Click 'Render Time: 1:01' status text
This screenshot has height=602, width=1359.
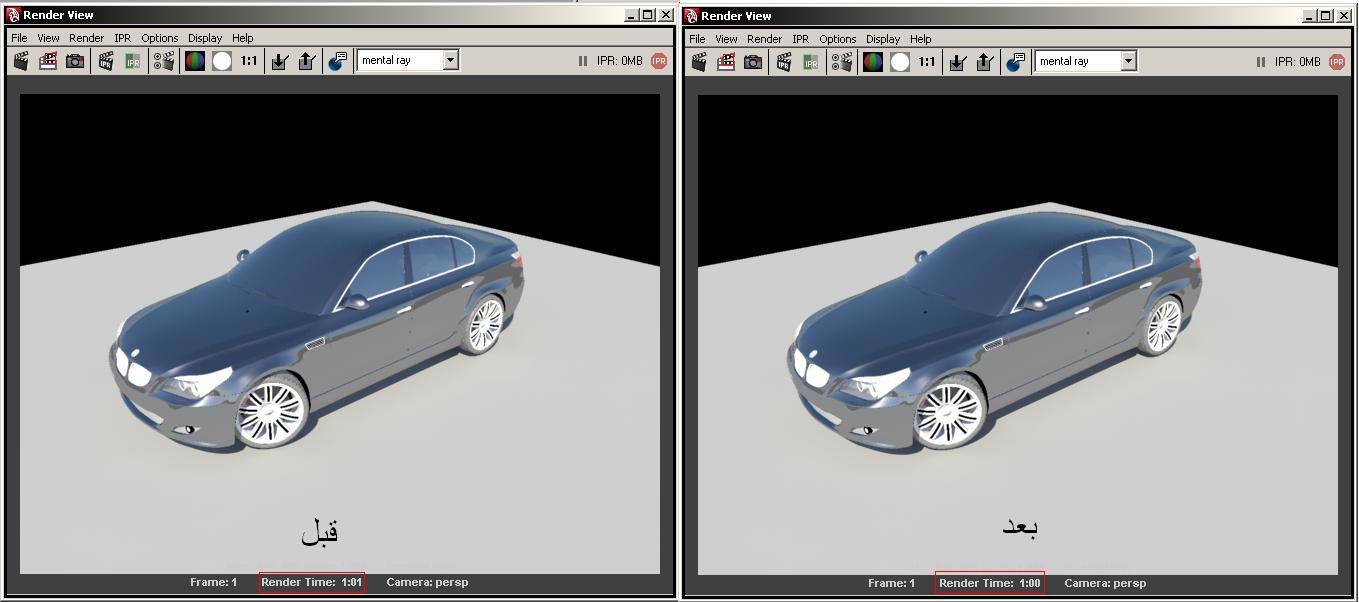312,582
